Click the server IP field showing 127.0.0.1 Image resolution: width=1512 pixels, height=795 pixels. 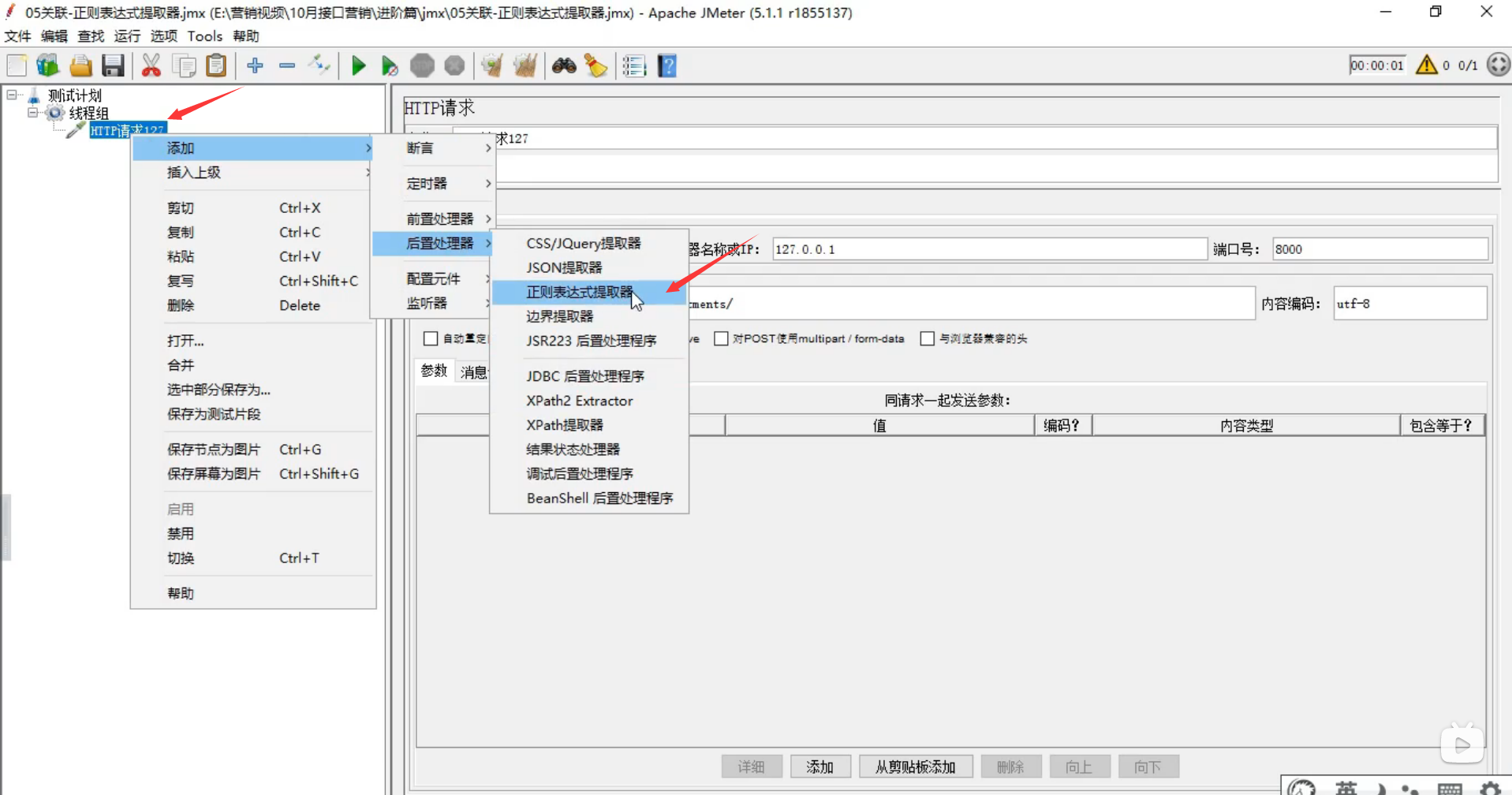(x=989, y=249)
